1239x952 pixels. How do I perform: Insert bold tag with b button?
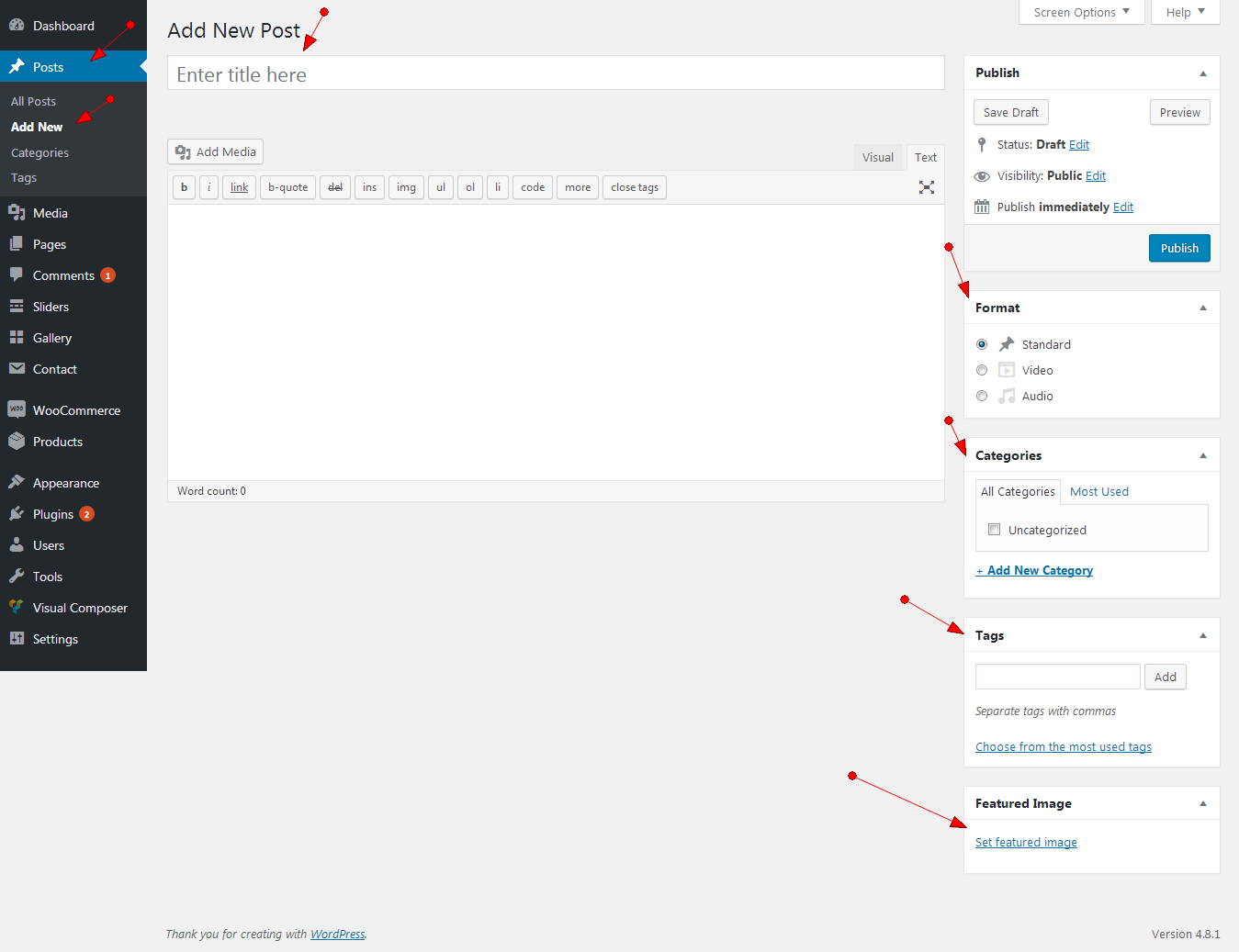point(184,187)
